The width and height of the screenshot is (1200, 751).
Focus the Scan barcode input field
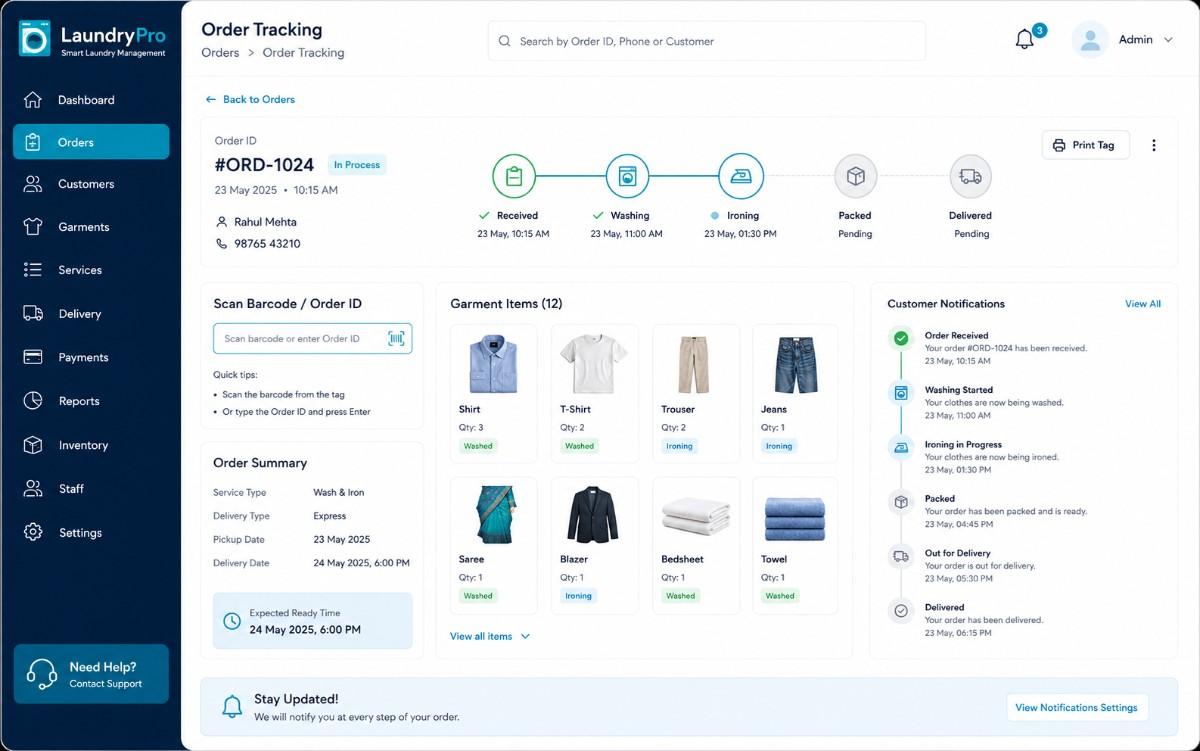pyautogui.click(x=312, y=338)
